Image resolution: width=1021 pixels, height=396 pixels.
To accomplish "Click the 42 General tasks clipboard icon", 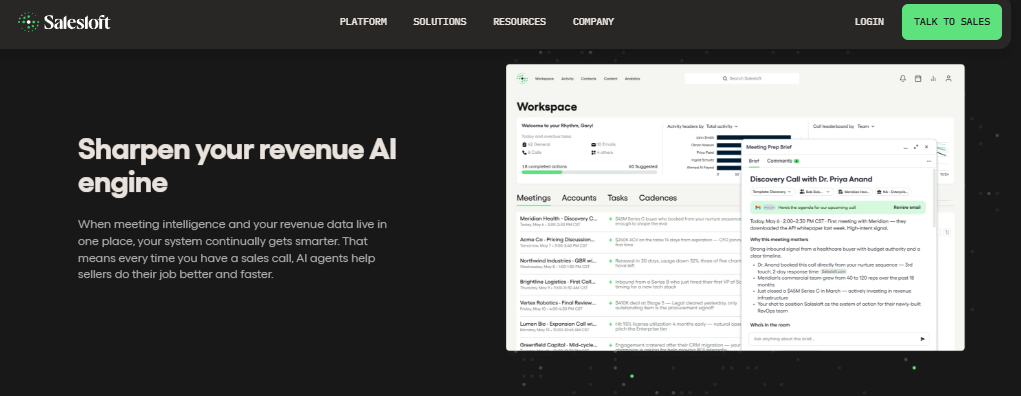I will pyautogui.click(x=524, y=145).
